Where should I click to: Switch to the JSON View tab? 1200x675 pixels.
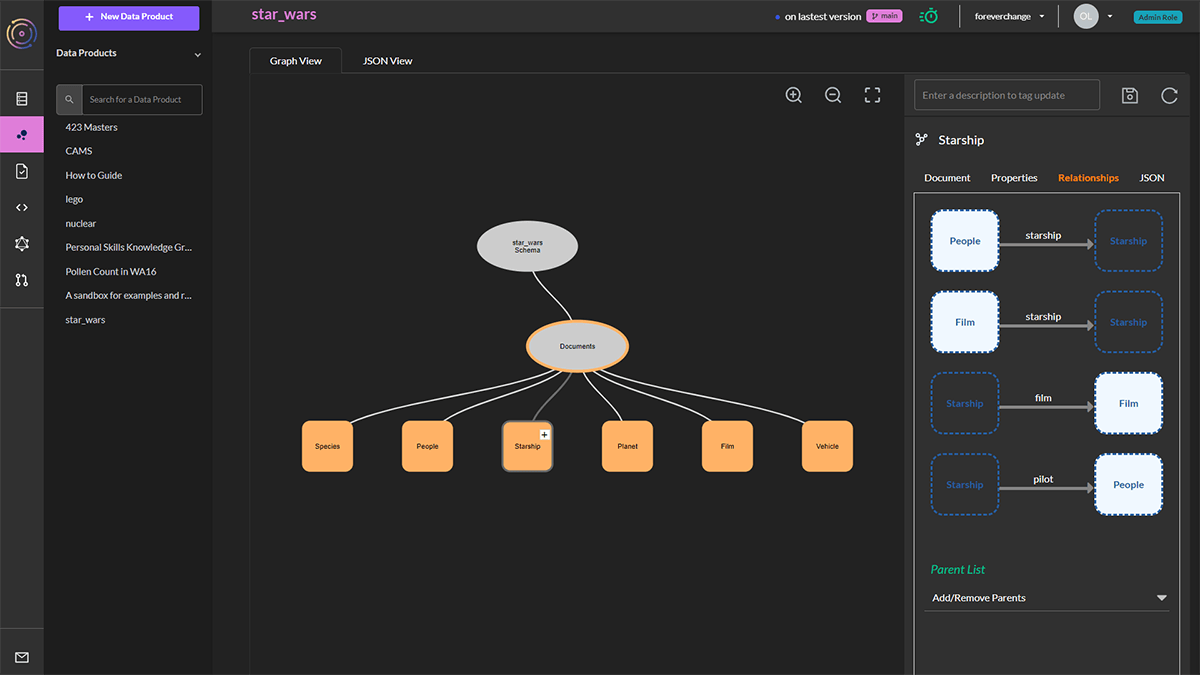point(387,61)
